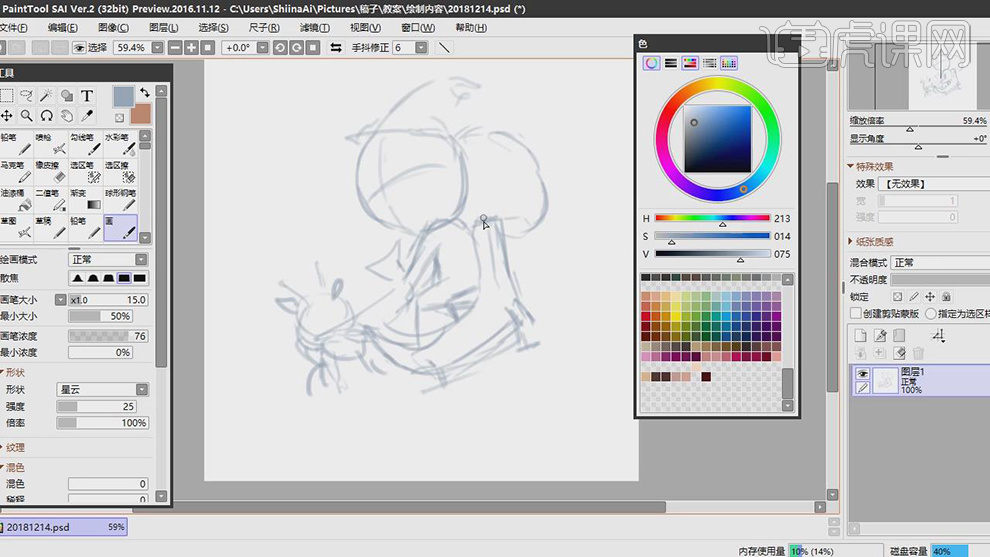Click the straight line drawing mode icon
The width and height of the screenshot is (990, 557).
[x=444, y=48]
